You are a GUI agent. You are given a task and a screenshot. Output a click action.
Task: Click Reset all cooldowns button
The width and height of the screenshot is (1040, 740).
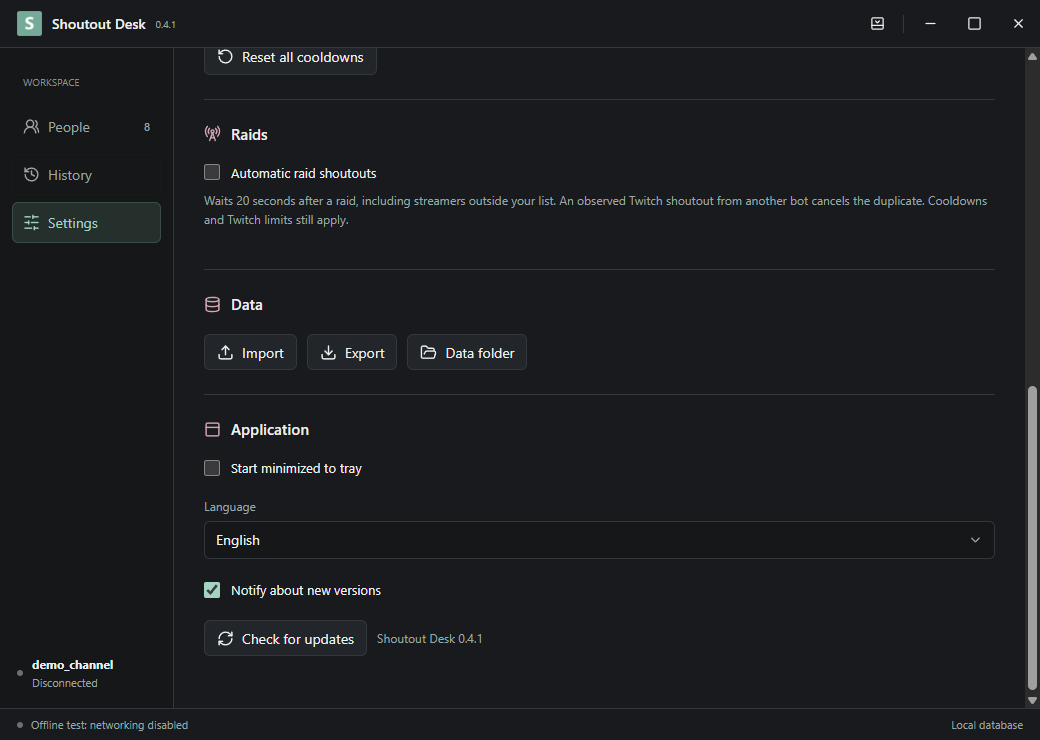290,58
